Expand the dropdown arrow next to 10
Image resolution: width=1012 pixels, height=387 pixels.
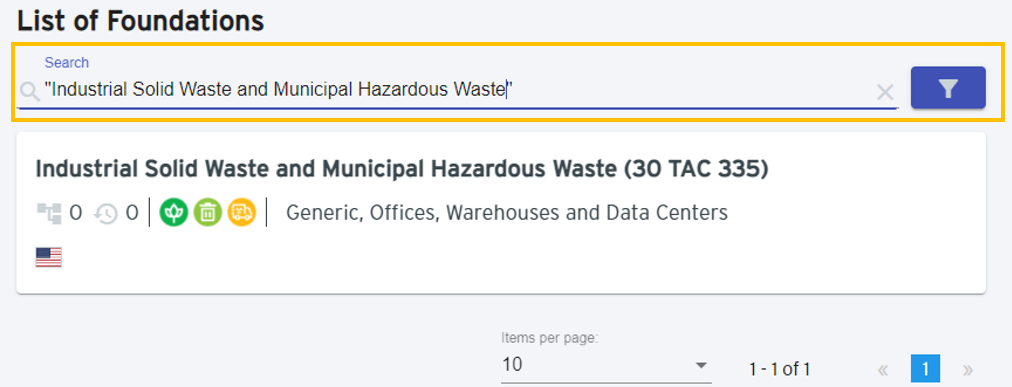tap(701, 366)
